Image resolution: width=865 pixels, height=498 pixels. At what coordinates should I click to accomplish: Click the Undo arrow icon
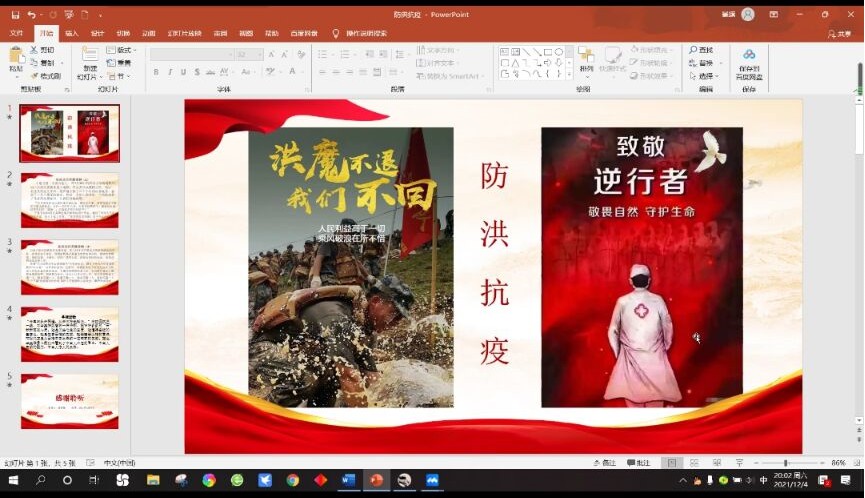coord(32,15)
